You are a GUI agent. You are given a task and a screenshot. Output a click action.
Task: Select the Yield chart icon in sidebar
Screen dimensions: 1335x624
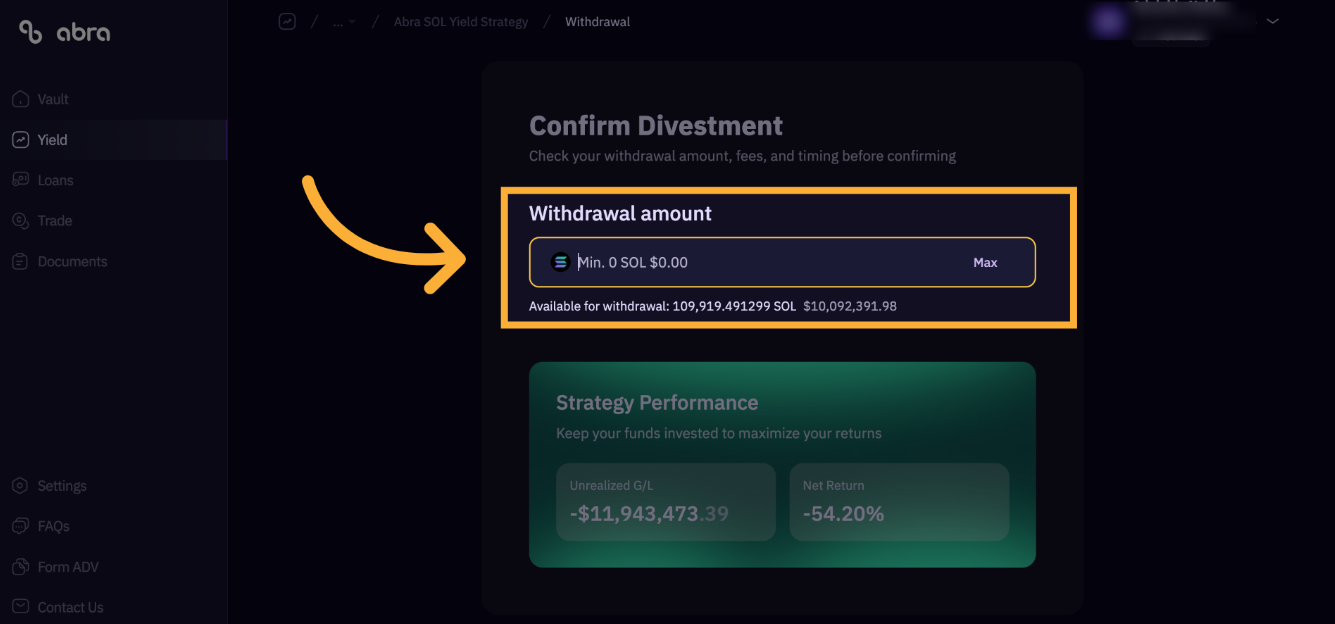(20, 140)
